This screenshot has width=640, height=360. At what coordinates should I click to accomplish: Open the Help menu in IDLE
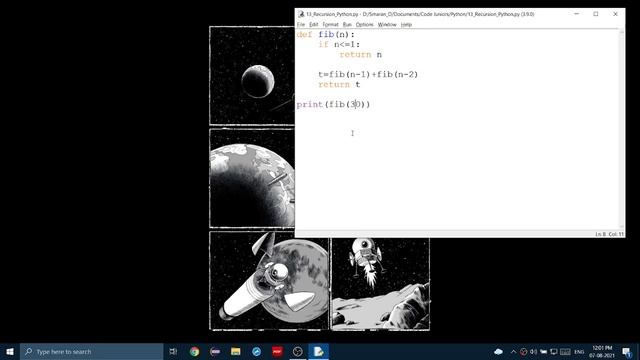(x=406, y=24)
